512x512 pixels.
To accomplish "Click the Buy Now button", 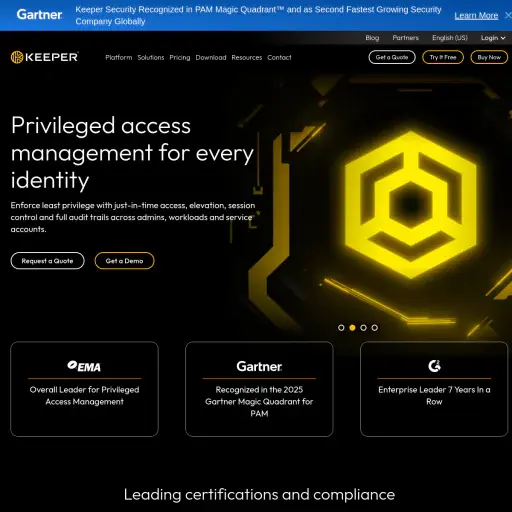I will tap(489, 57).
